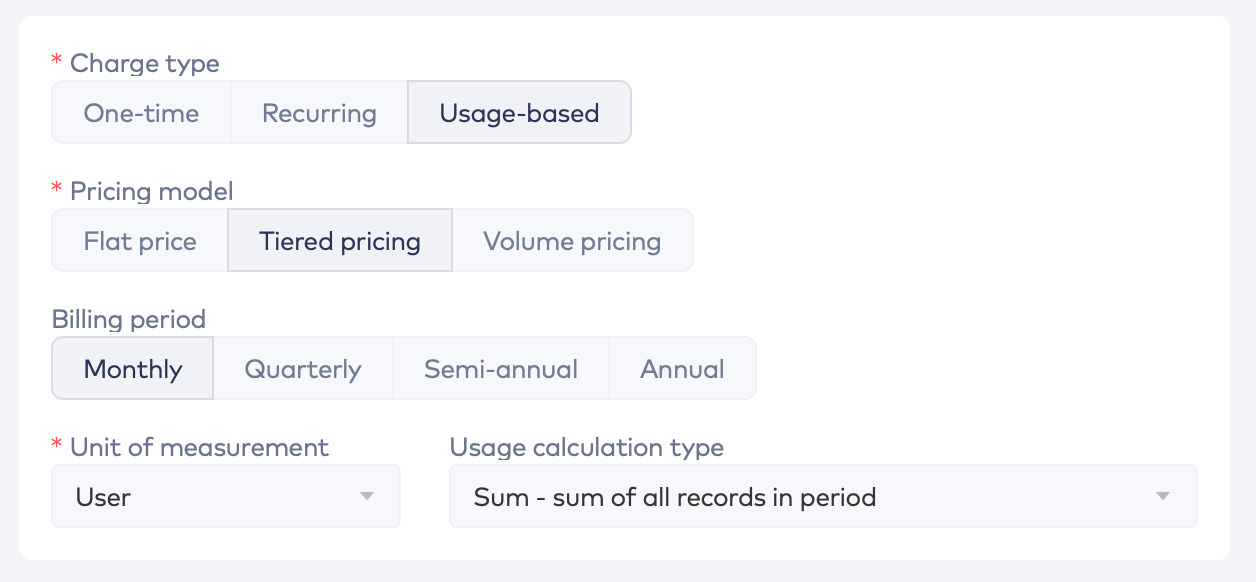The height and width of the screenshot is (582, 1256).
Task: Select the Usage-based charge type
Action: [519, 112]
